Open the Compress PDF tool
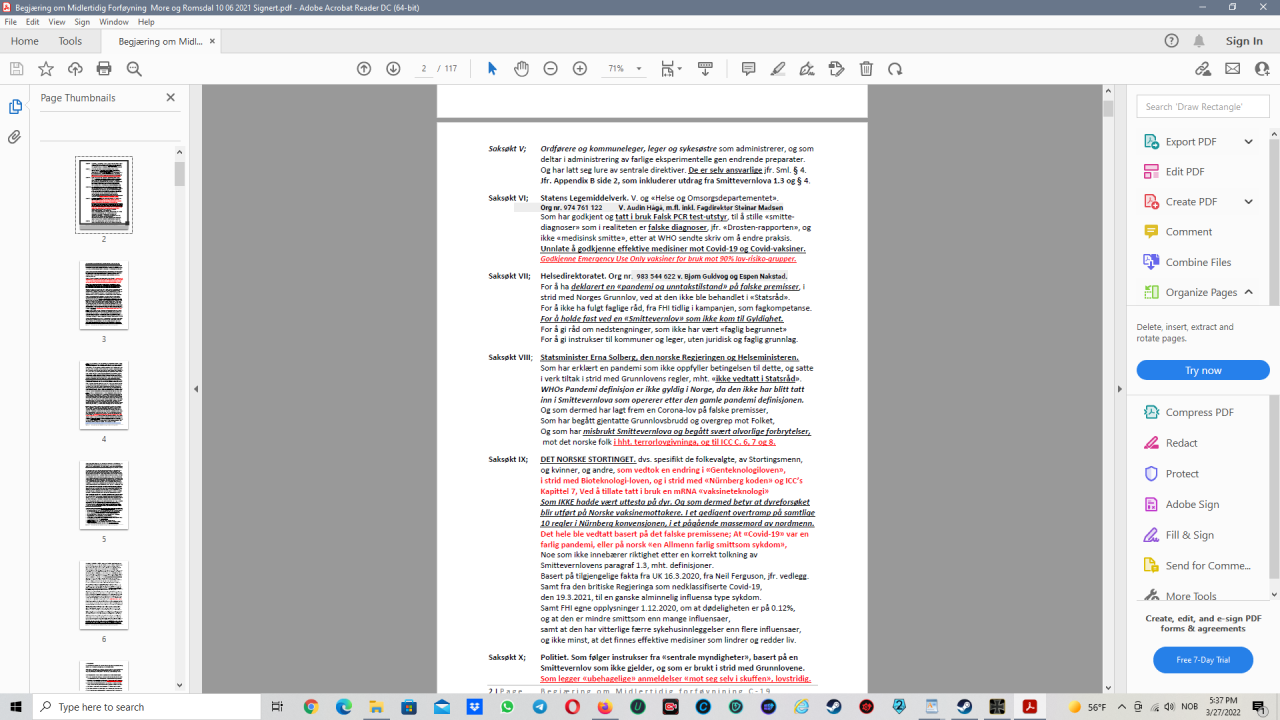The width and height of the screenshot is (1280, 720). (x=1199, y=412)
